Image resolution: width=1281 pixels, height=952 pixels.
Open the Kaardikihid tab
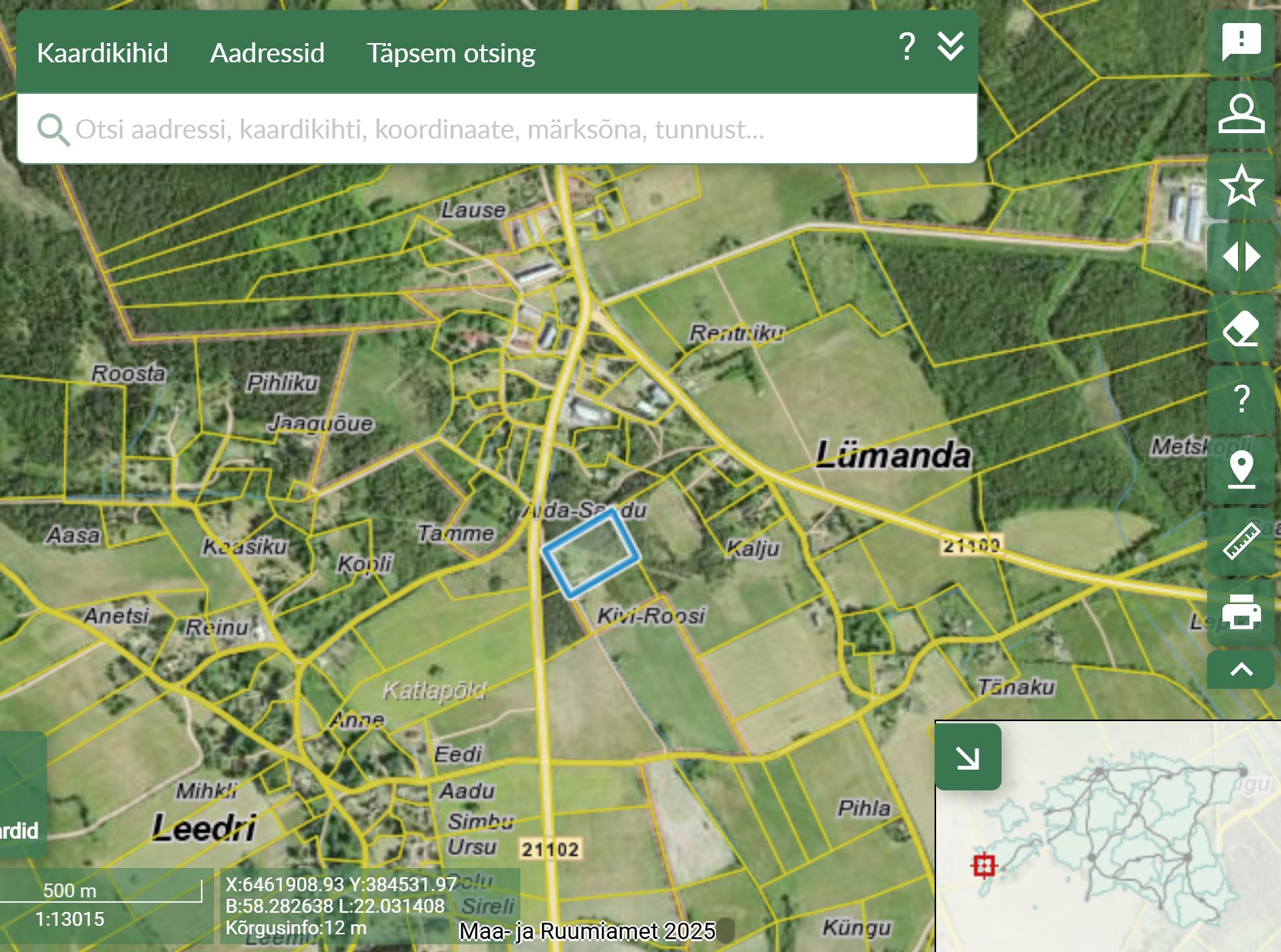[102, 53]
